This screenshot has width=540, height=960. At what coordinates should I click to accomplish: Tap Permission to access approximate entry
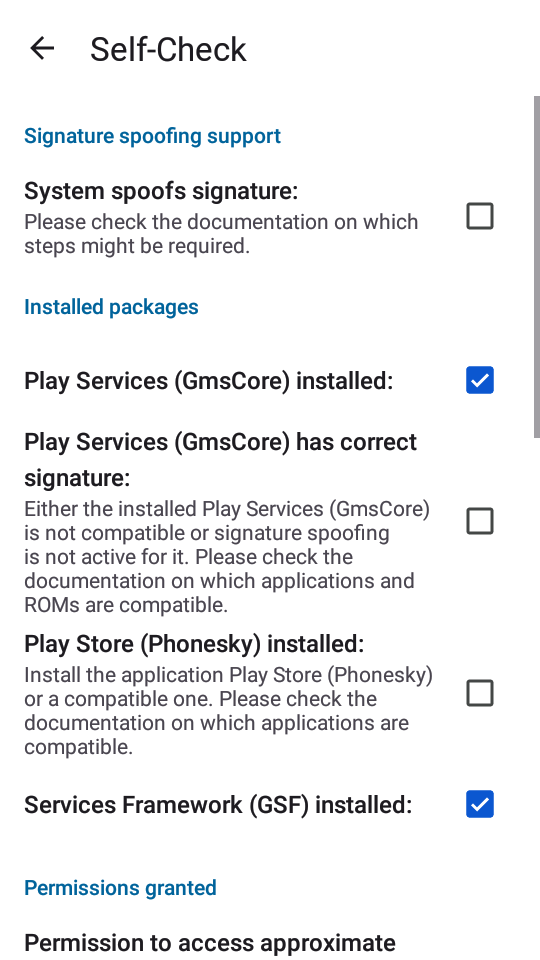point(209,943)
